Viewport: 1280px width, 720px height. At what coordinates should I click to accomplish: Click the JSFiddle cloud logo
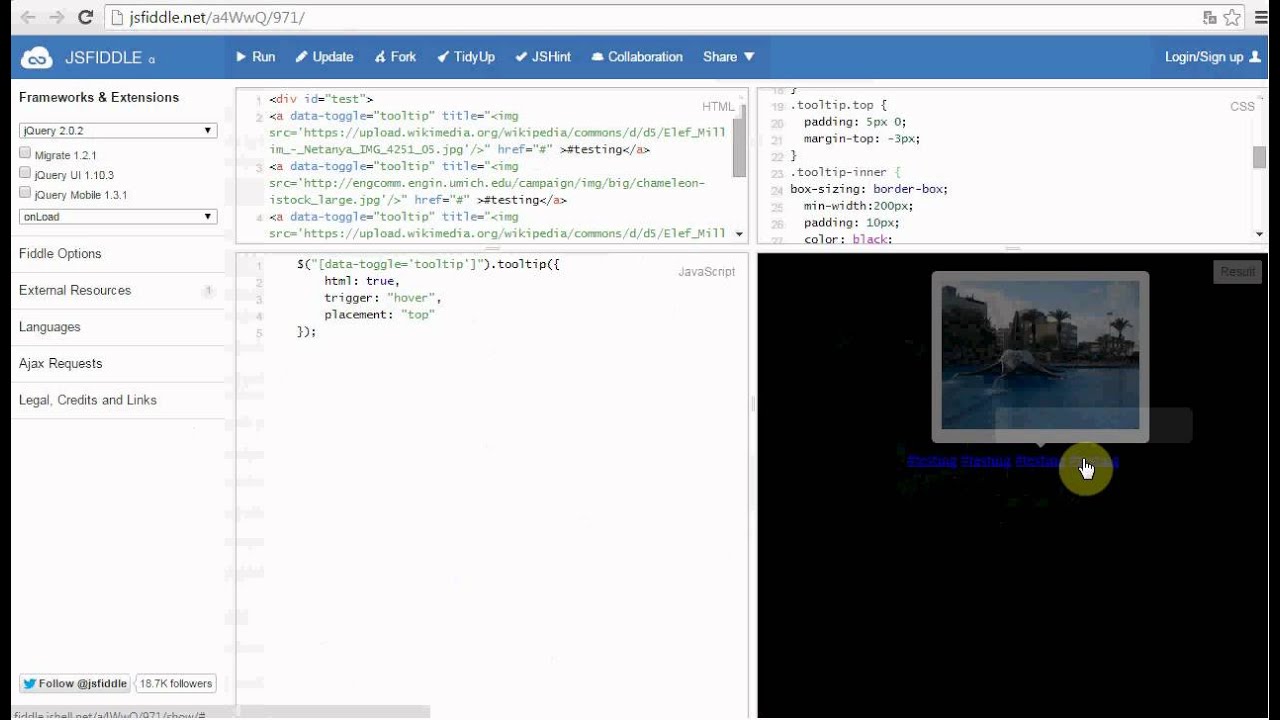point(37,58)
